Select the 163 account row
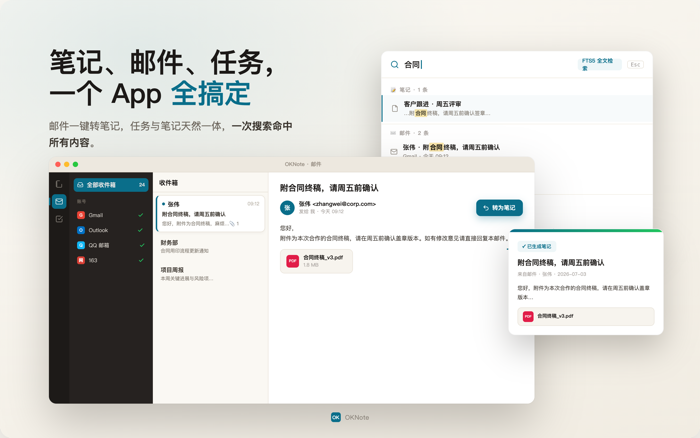Viewport: 700px width, 438px height. click(111, 260)
